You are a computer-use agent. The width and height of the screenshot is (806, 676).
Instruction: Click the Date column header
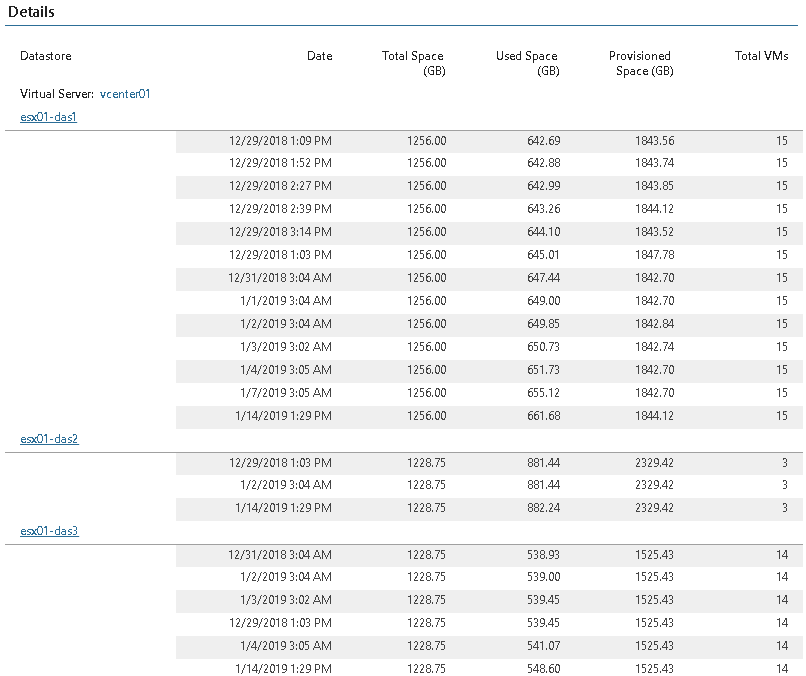(x=319, y=56)
